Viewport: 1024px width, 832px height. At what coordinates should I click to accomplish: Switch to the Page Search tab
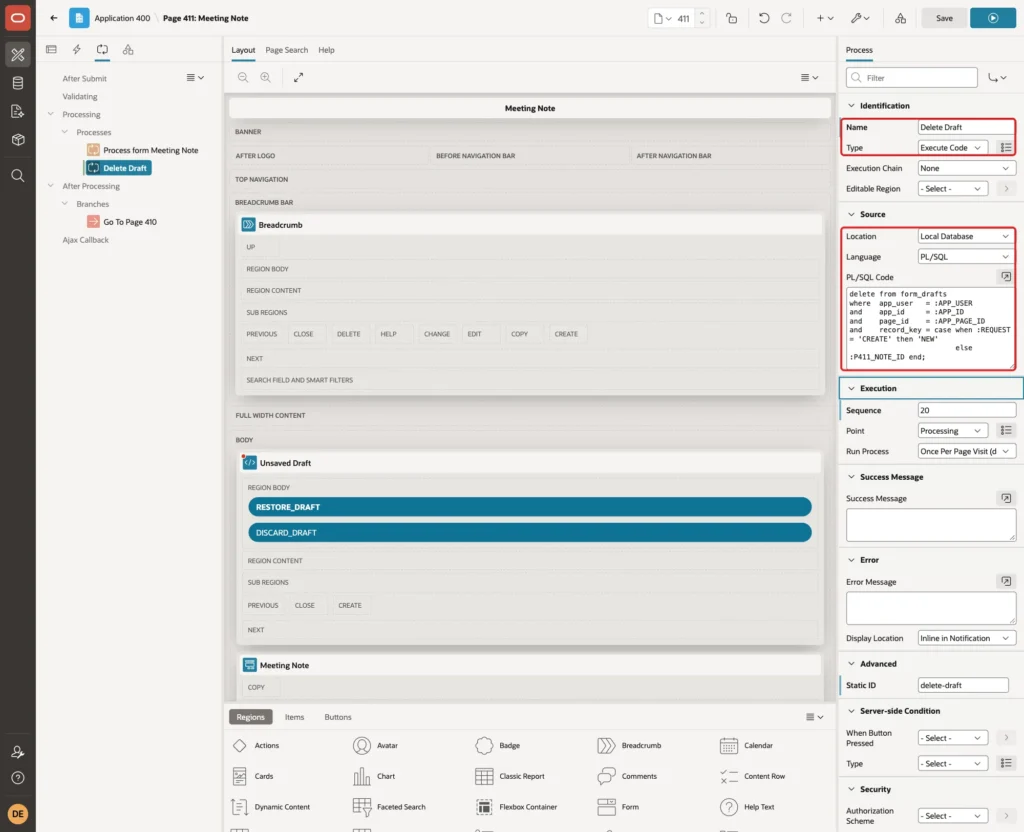286,50
